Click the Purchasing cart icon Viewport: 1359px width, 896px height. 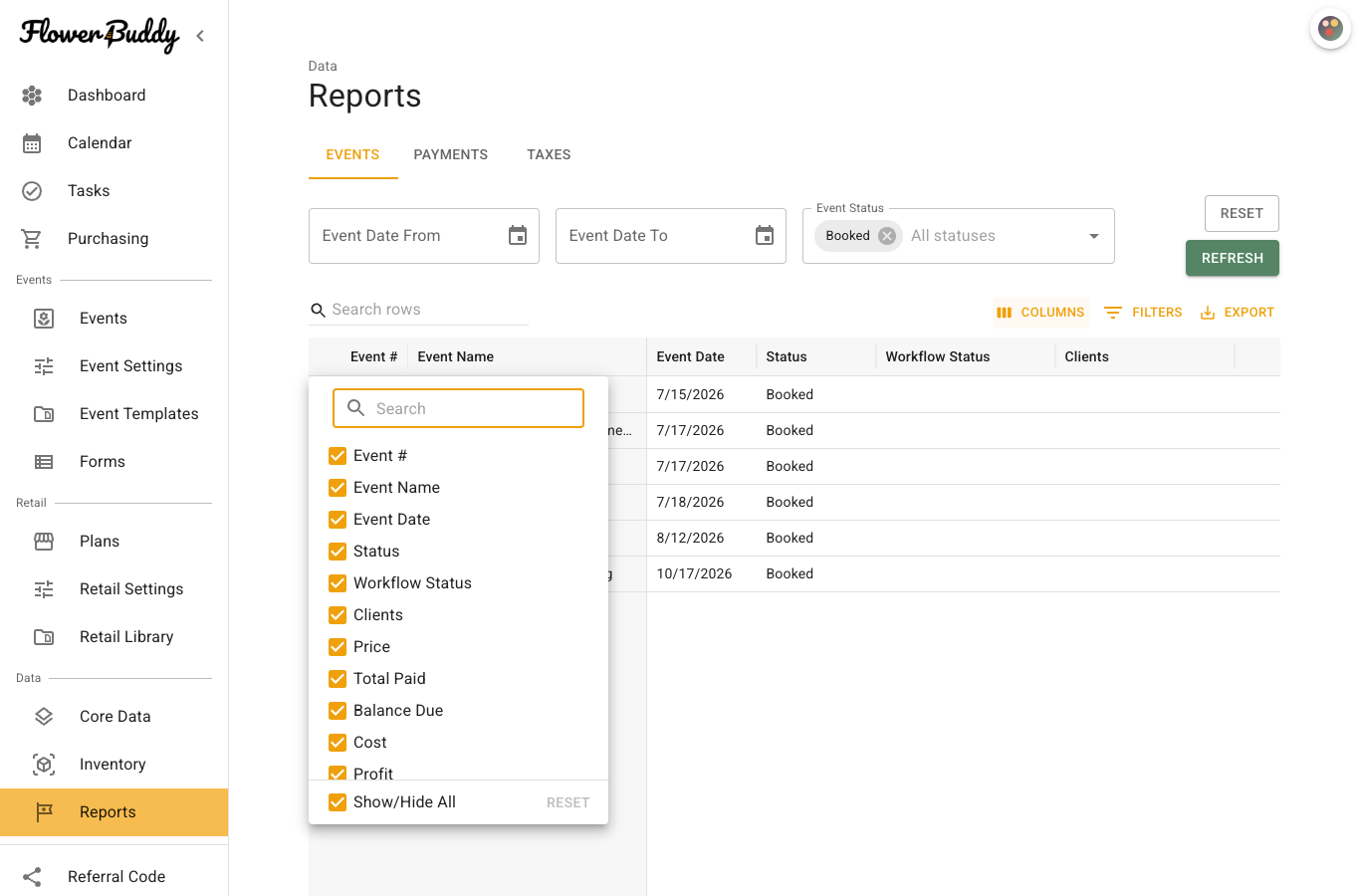32,239
